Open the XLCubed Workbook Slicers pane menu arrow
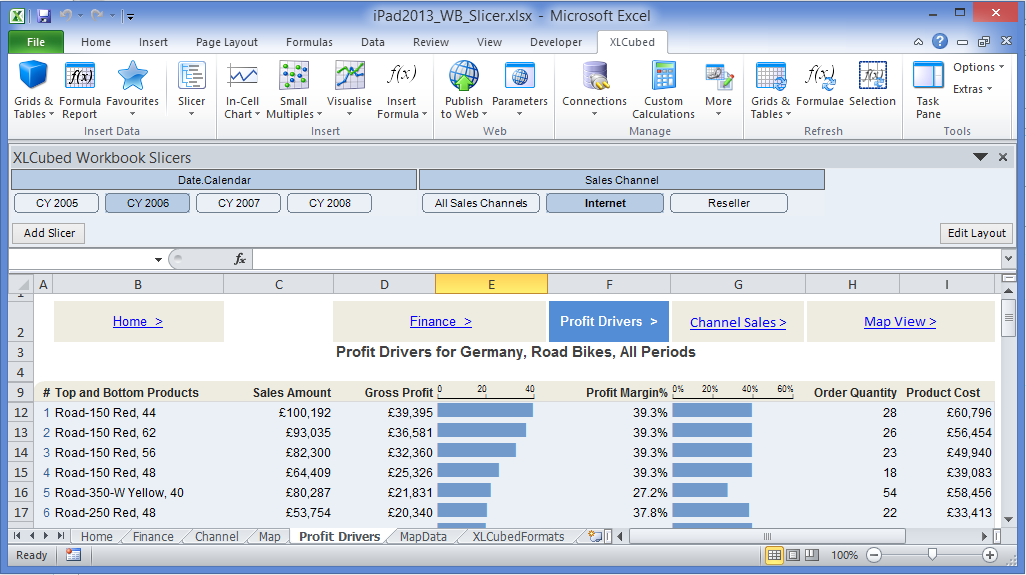 coord(980,157)
